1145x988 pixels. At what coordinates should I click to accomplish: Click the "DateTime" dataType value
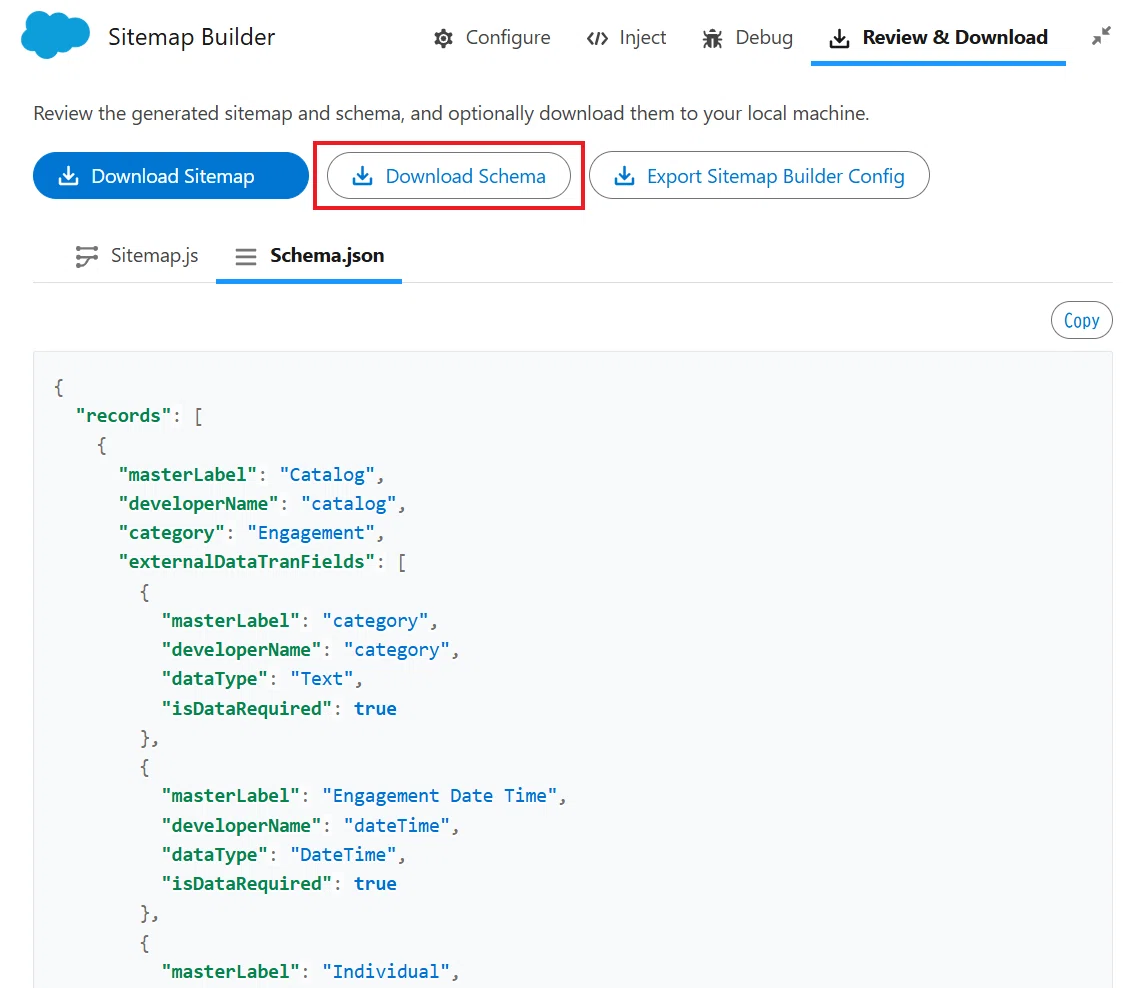click(343, 855)
